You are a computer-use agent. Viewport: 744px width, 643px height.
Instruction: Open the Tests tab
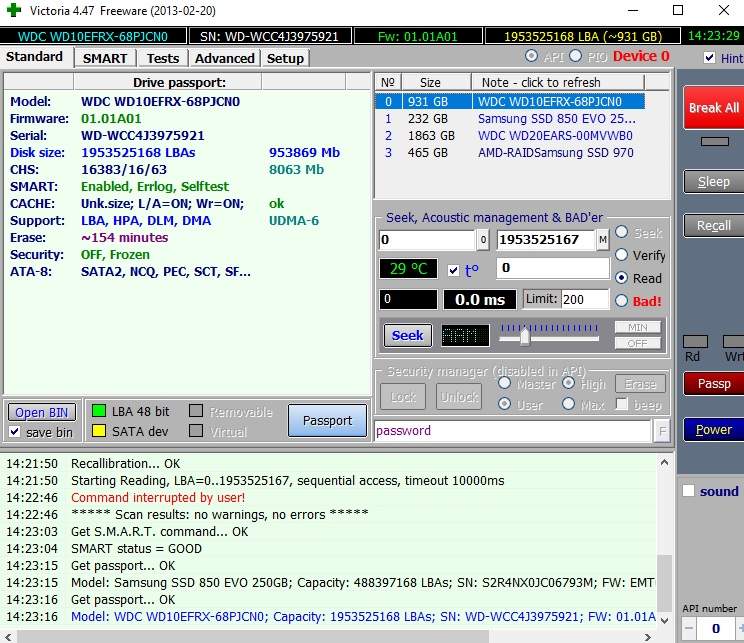click(163, 58)
